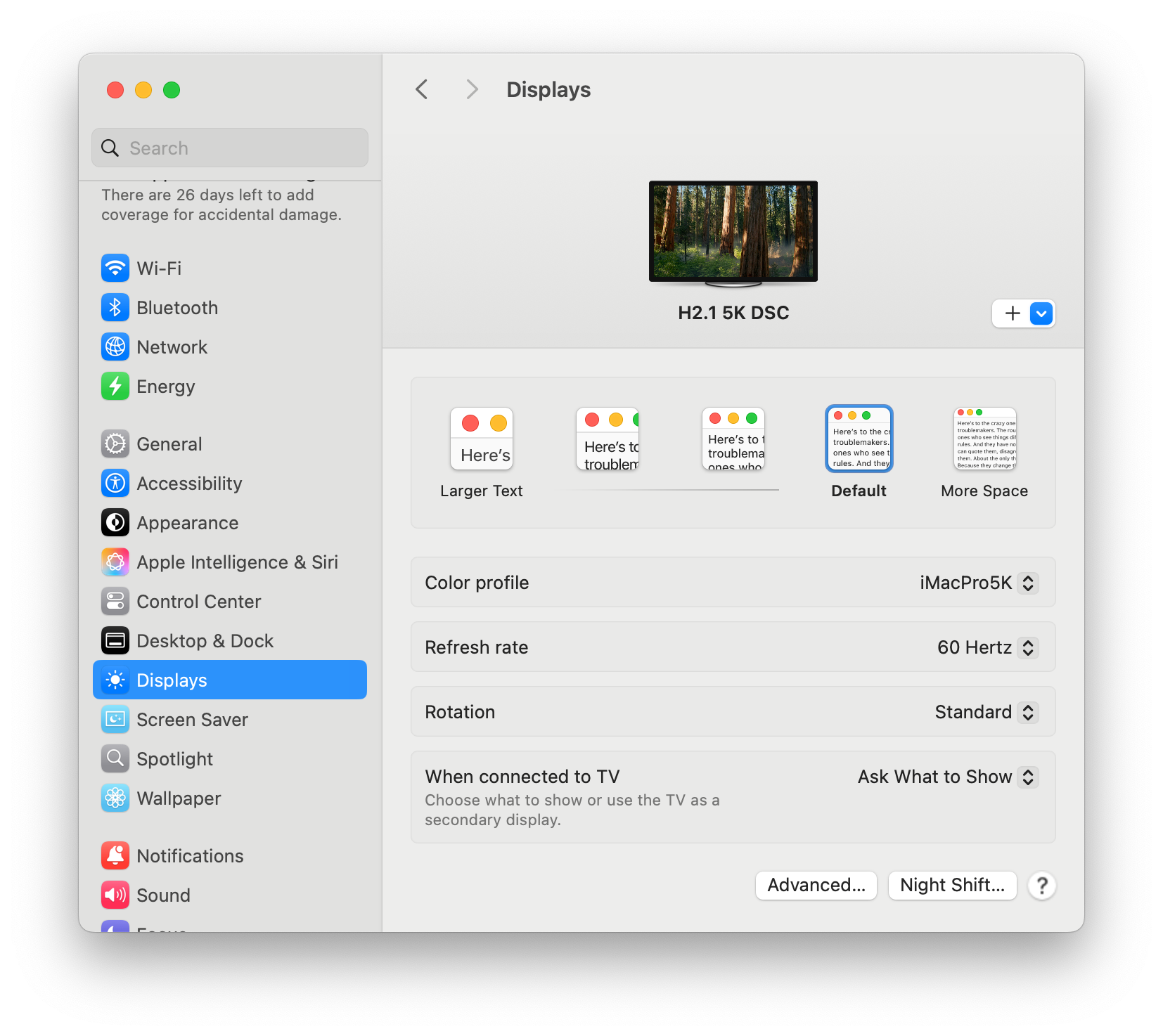
Task: Go to Notifications settings pane
Action: coord(230,855)
